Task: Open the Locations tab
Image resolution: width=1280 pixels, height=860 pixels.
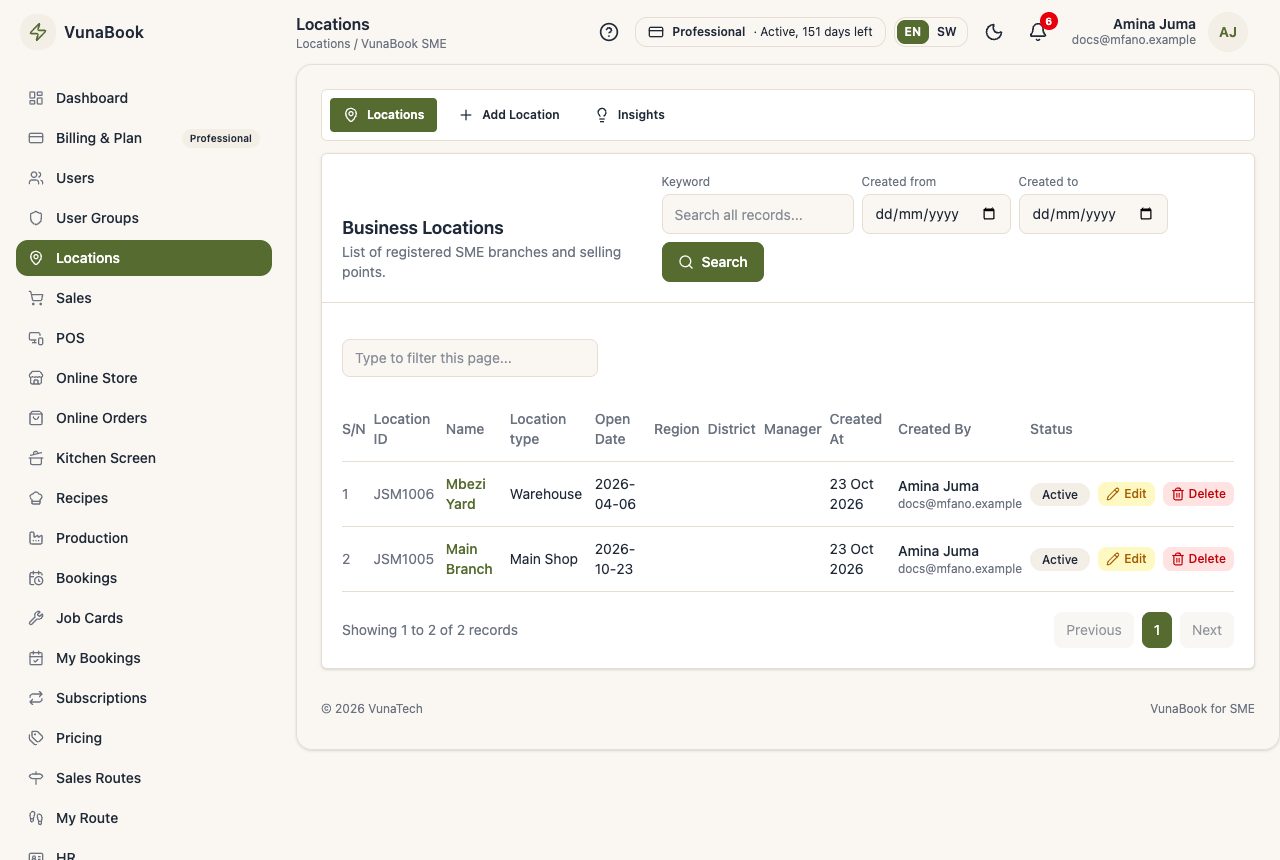Action: [x=383, y=115]
